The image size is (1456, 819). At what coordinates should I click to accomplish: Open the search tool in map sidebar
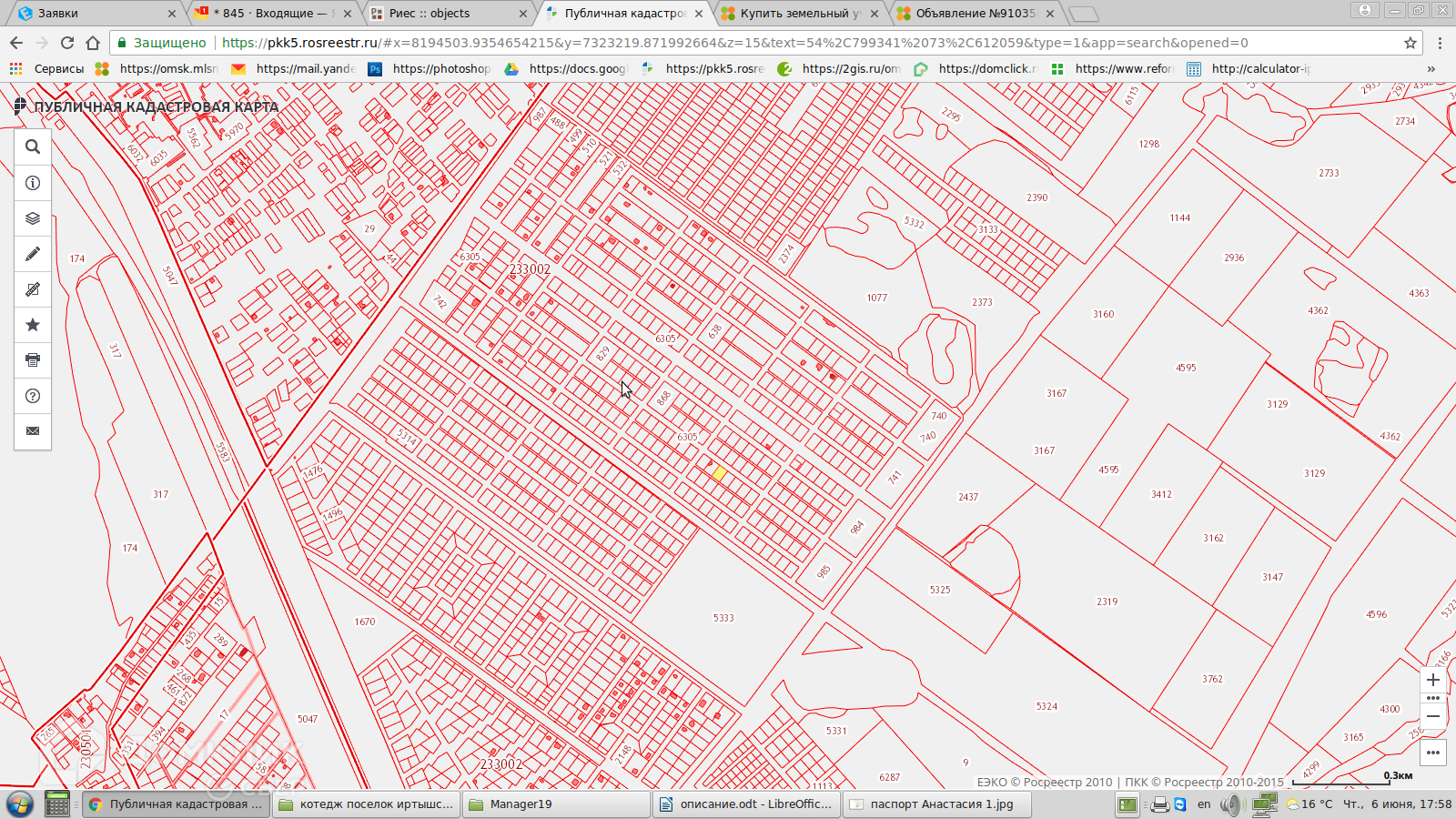pos(33,147)
